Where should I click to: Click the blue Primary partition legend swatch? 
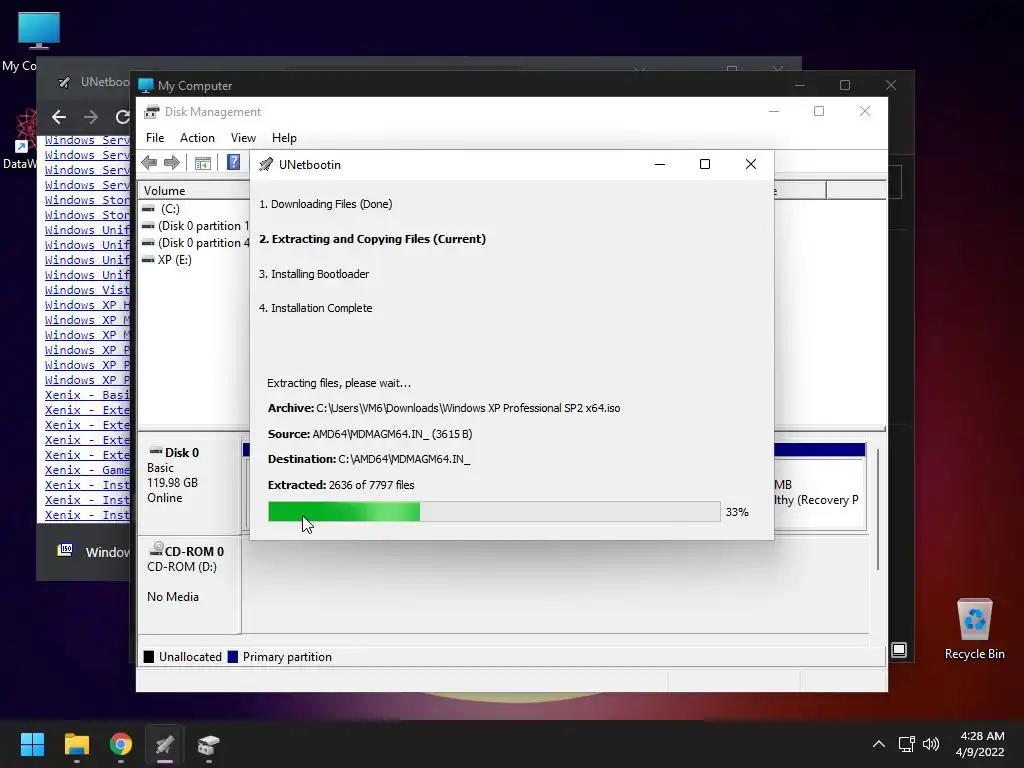232,657
